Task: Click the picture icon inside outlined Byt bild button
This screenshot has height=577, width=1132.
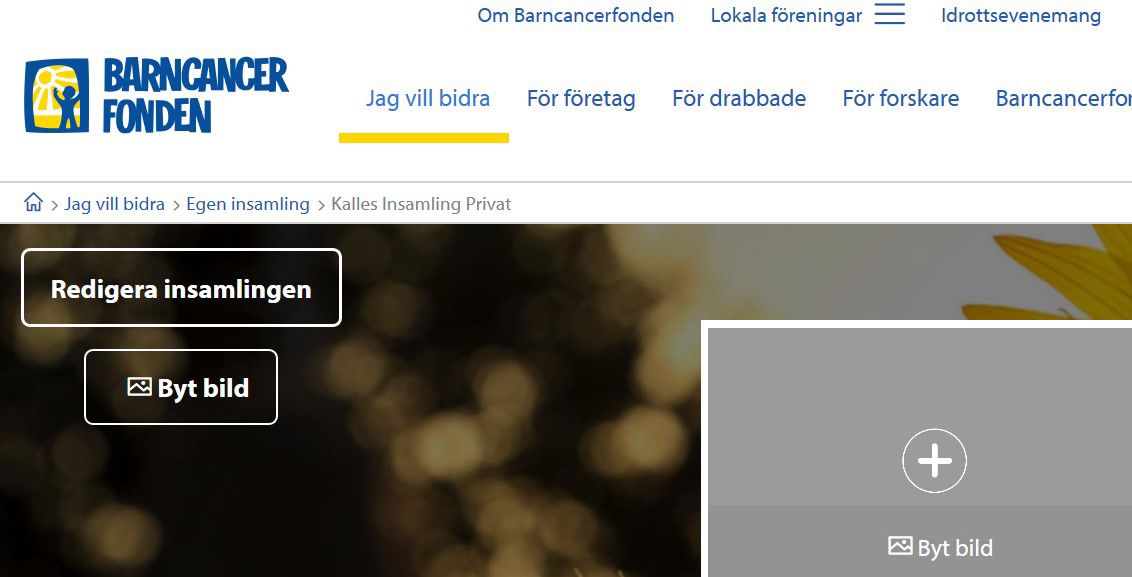Action: click(139, 386)
